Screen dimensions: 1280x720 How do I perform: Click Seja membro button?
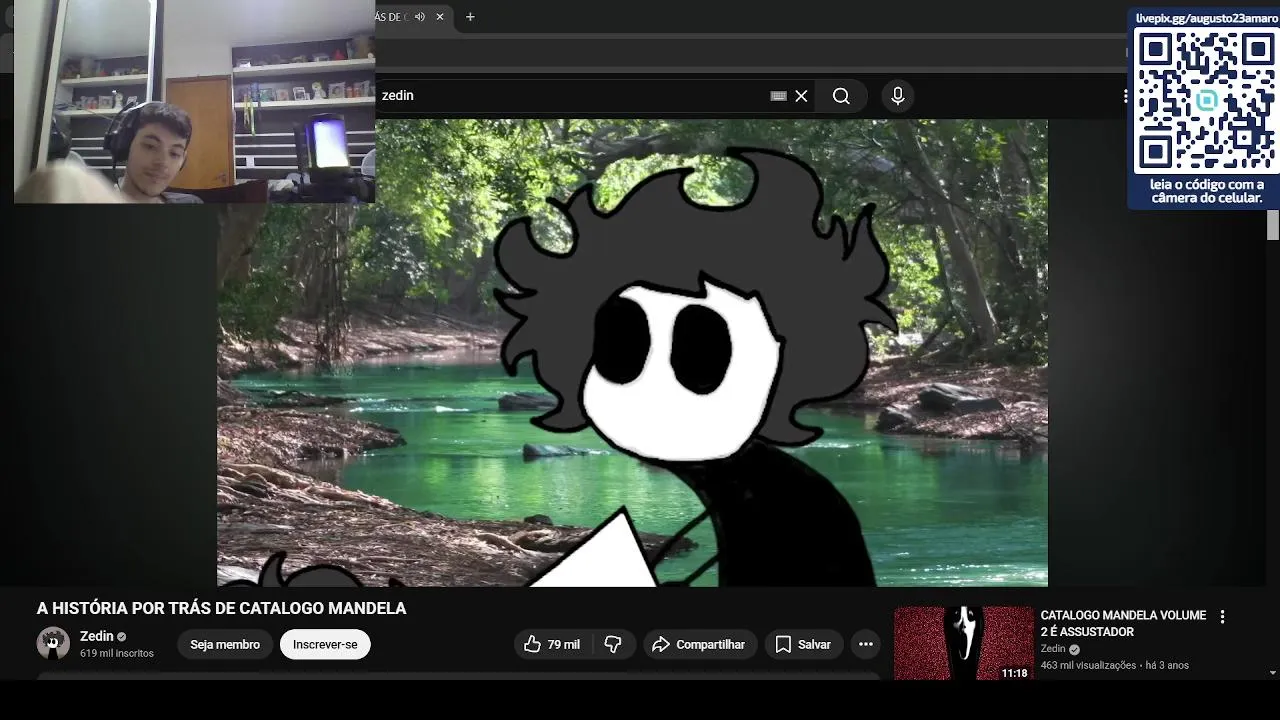[x=225, y=645]
